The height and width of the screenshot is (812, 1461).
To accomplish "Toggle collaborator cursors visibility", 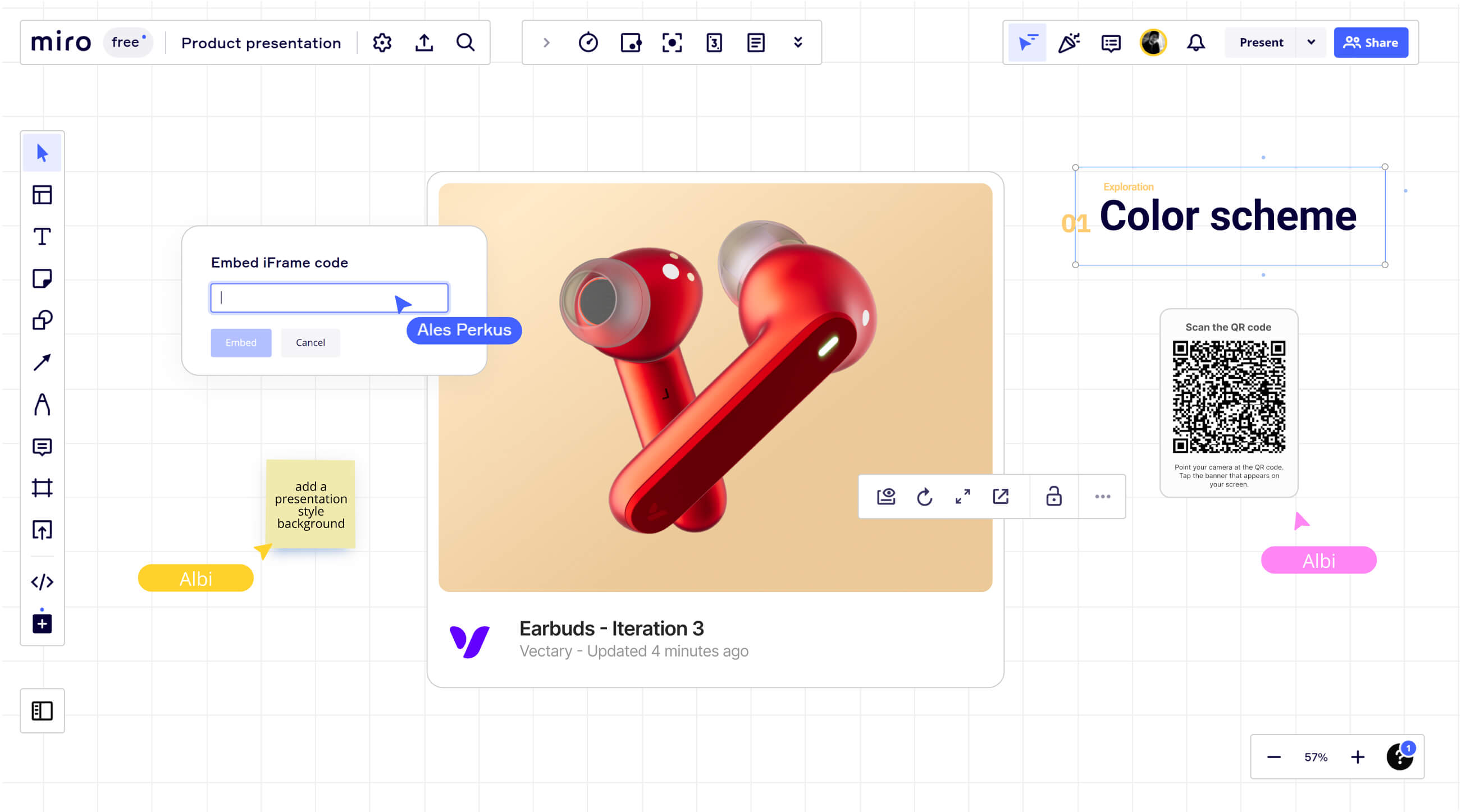I will pos(1027,43).
